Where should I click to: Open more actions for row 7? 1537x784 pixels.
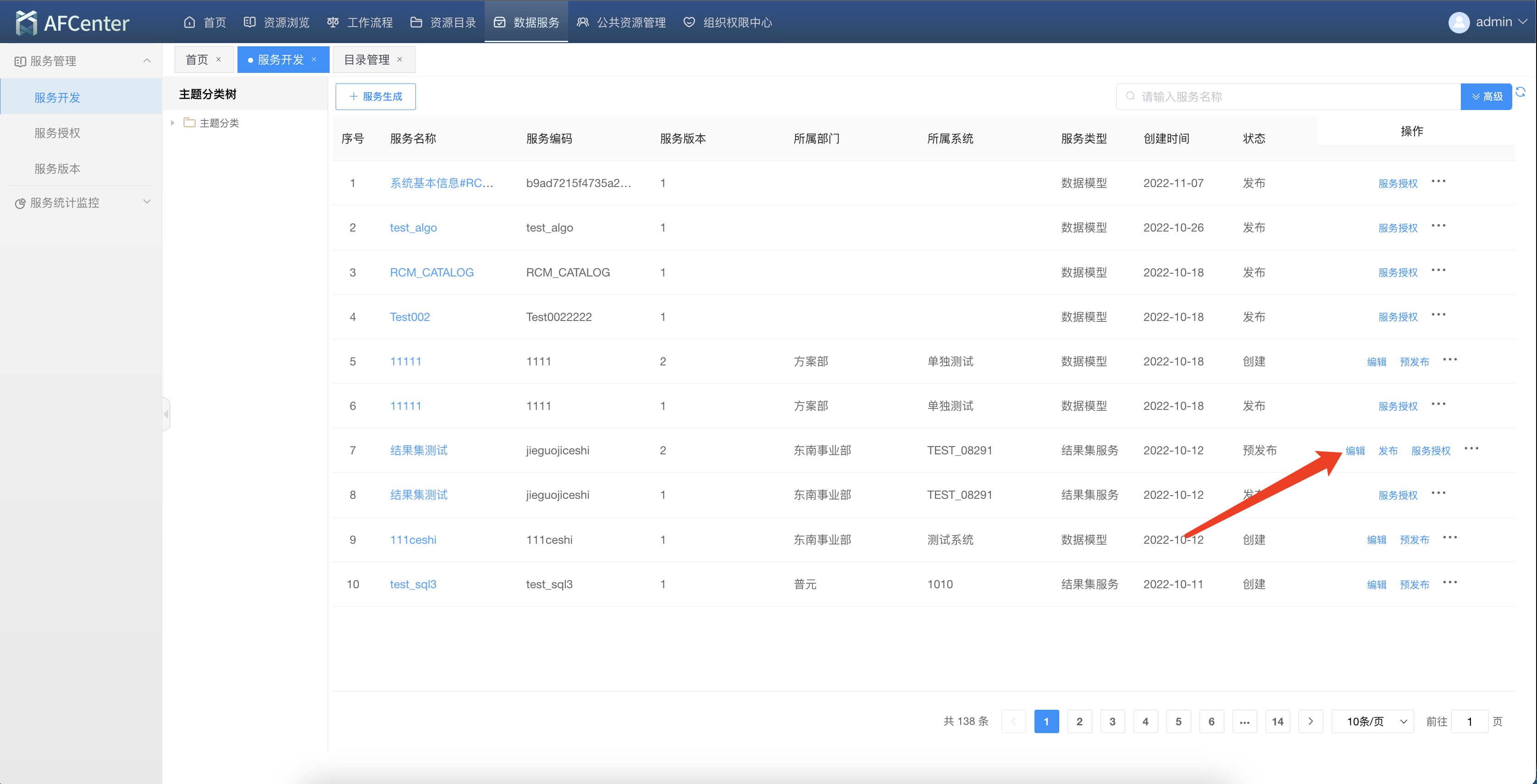(x=1471, y=449)
